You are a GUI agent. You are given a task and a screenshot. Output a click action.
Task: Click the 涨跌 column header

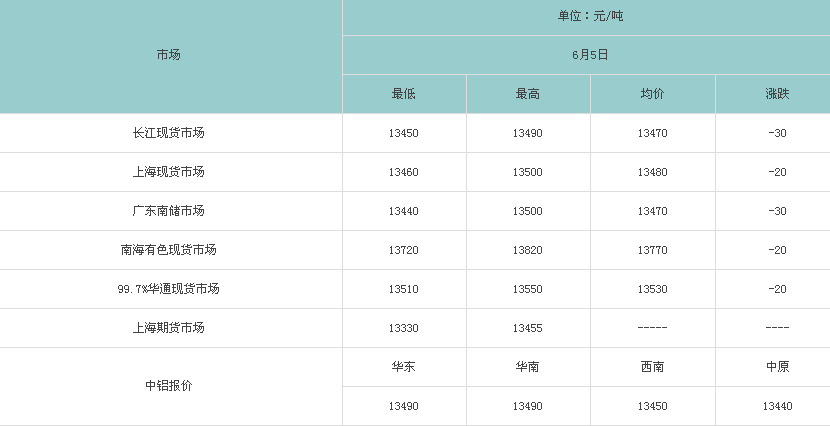(x=777, y=94)
